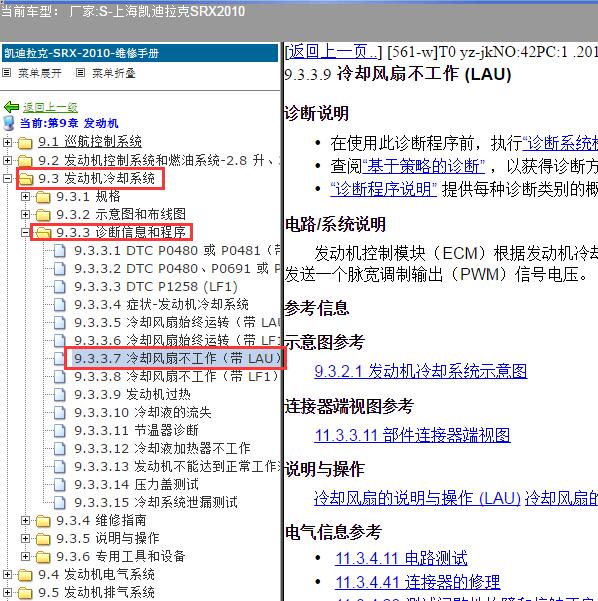Click folder icon of 9.3.2 示意图和布线图
Viewport: 598px width, 601px height.
click(43, 215)
